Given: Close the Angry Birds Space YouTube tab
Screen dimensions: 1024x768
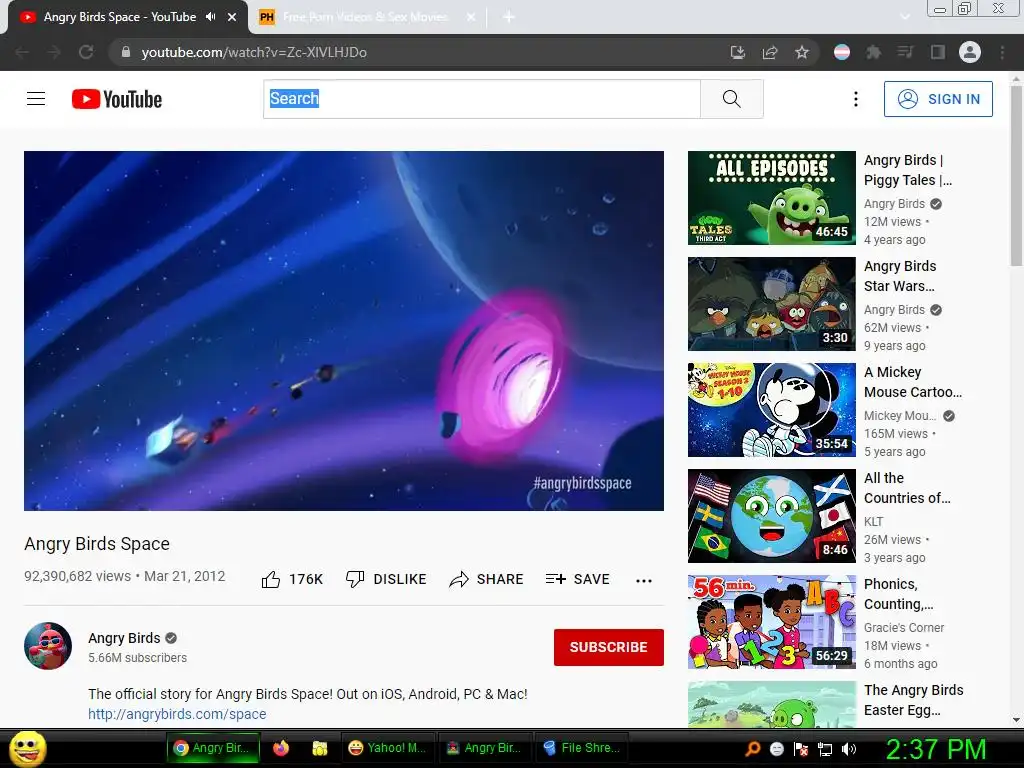Looking at the screenshot, I should coord(232,17).
